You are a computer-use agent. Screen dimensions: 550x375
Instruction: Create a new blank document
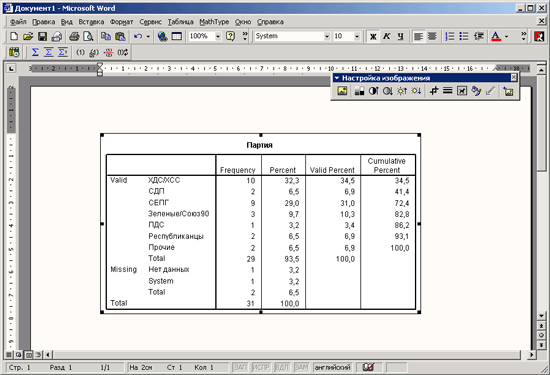(x=14, y=36)
